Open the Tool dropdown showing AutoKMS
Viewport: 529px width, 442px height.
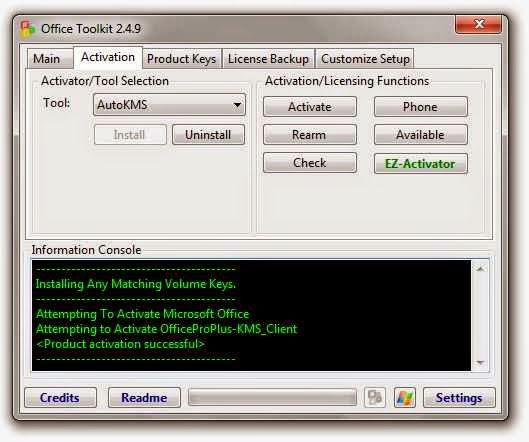click(169, 105)
